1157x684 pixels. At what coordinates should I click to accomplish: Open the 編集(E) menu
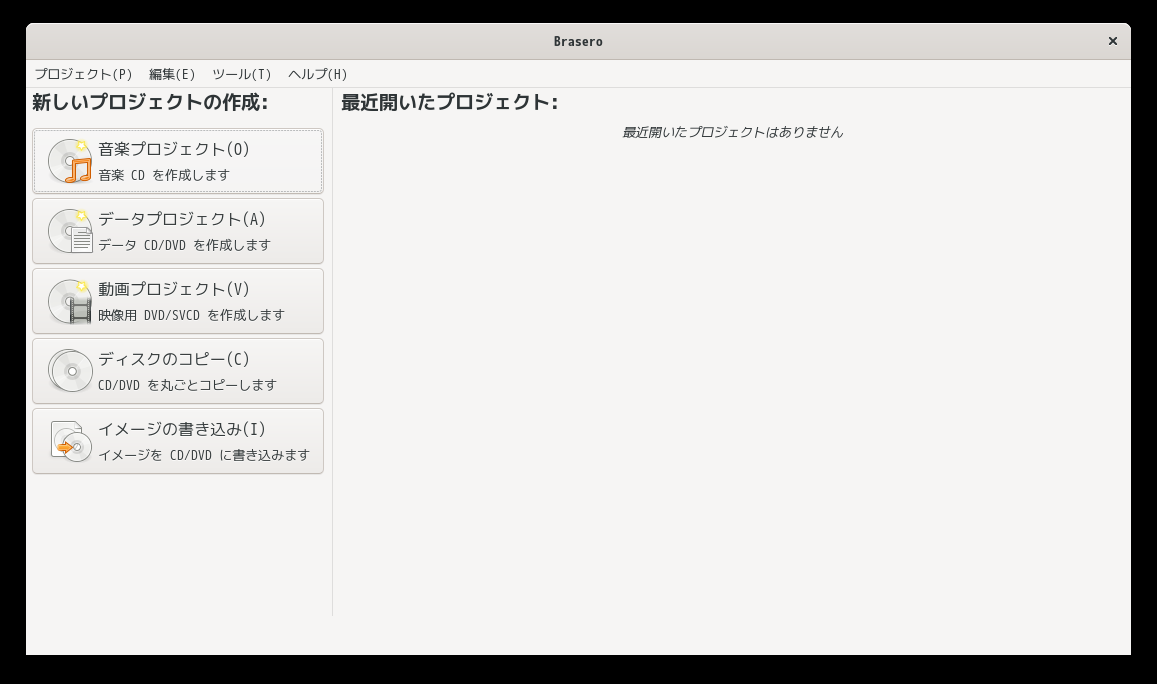tap(172, 74)
